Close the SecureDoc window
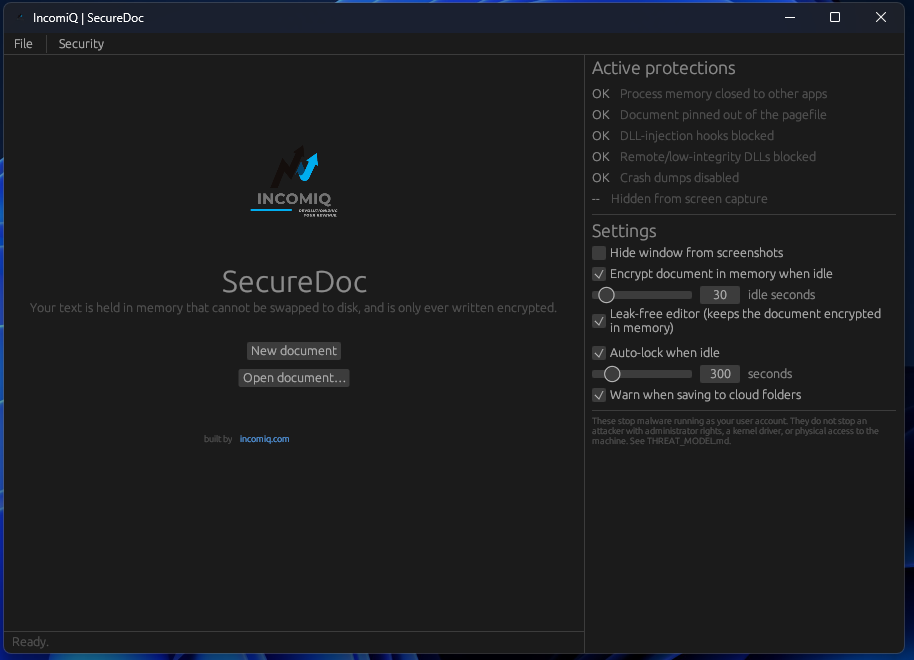 click(881, 17)
